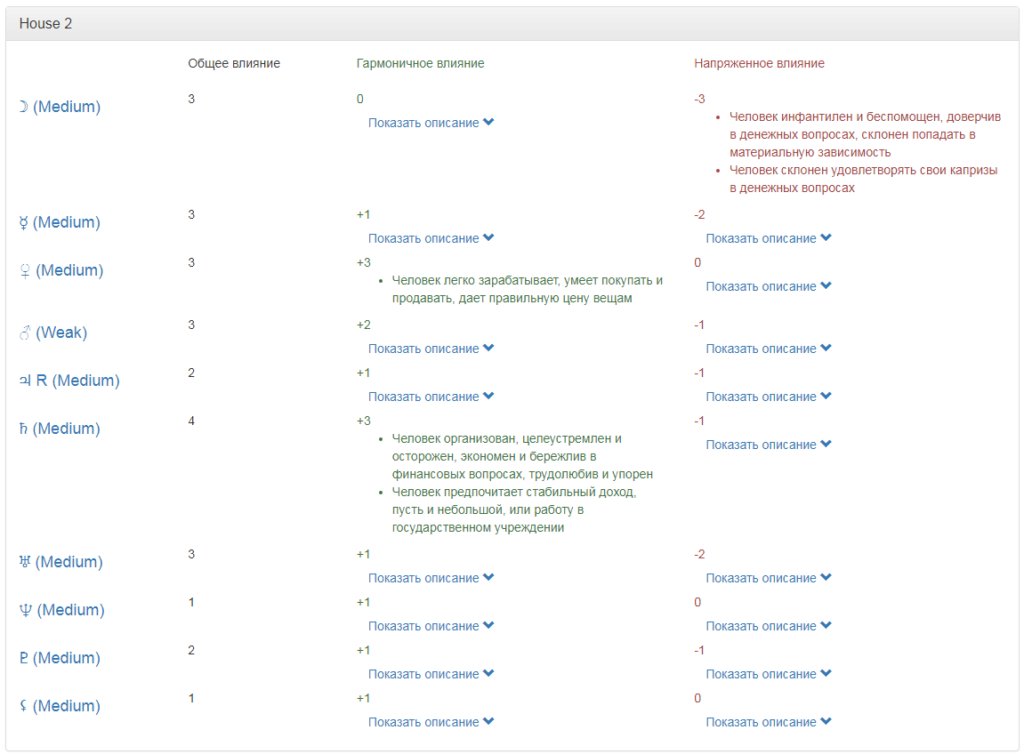Screen dimensions: 1024x754
Task: Show Pluto harmonious influence description
Action: (431, 674)
